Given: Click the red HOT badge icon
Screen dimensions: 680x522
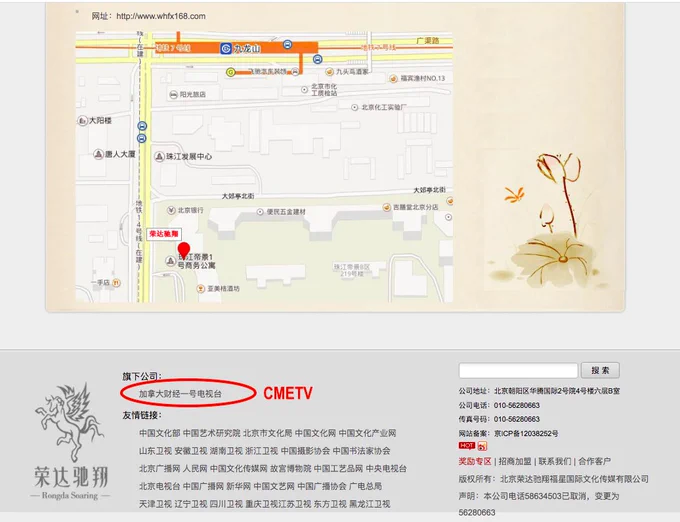Looking at the screenshot, I should coord(467,446).
